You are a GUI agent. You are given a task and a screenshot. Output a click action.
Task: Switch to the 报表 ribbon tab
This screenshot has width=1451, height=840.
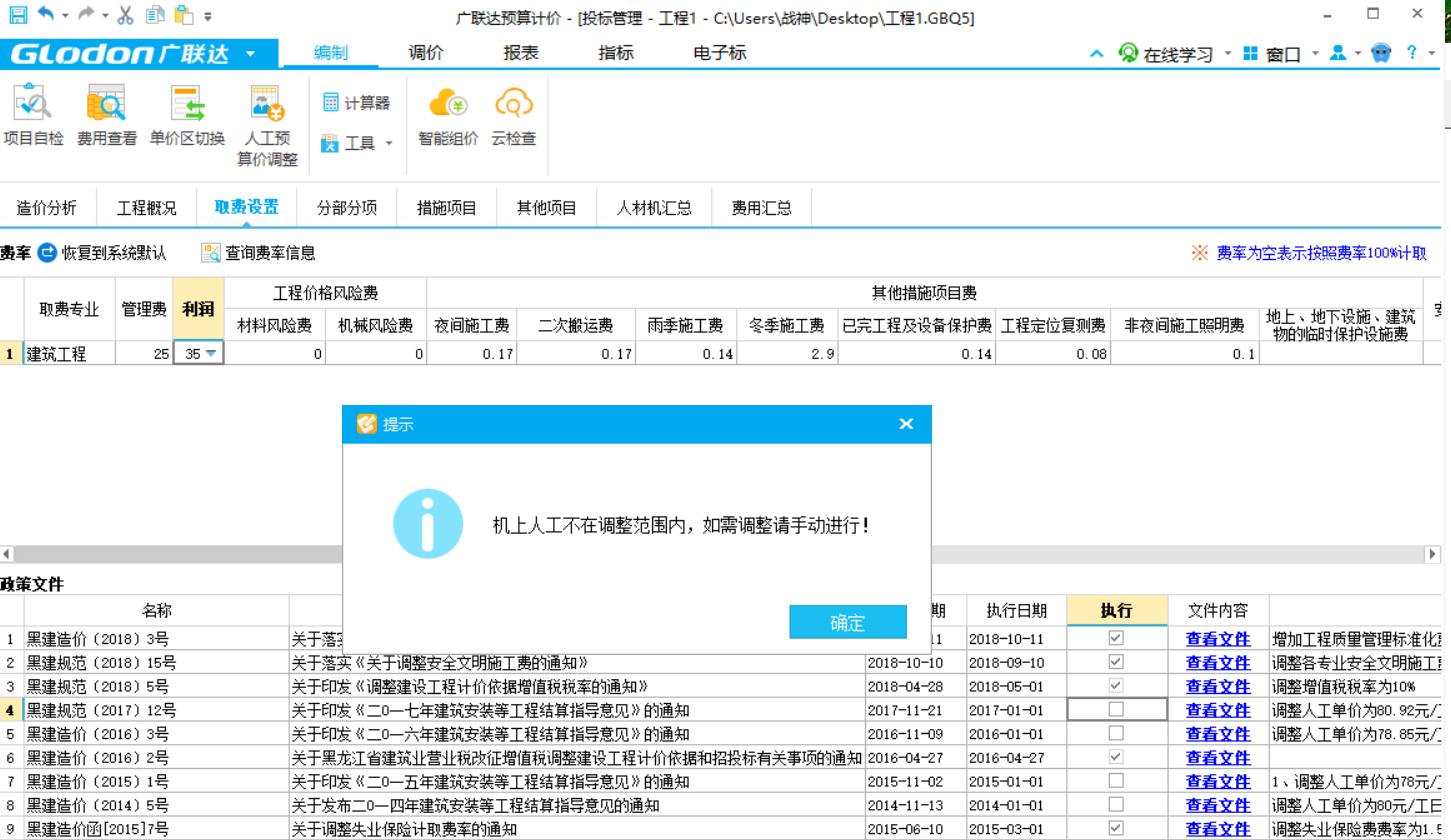coord(521,53)
